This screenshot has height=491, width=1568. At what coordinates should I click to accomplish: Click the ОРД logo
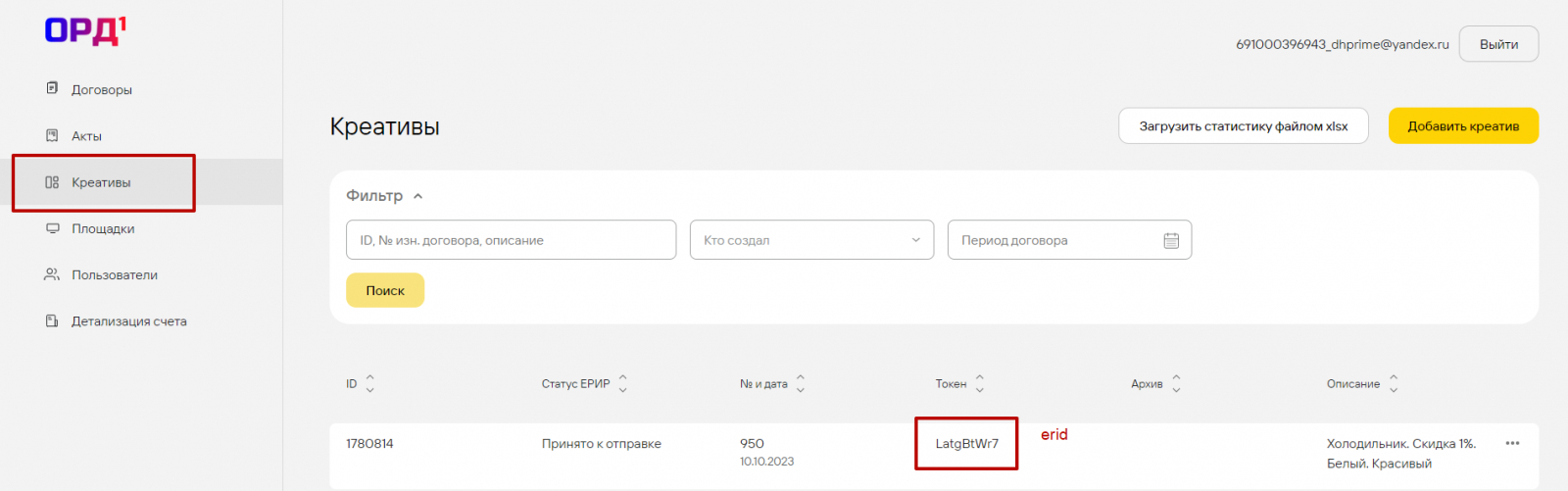85,31
